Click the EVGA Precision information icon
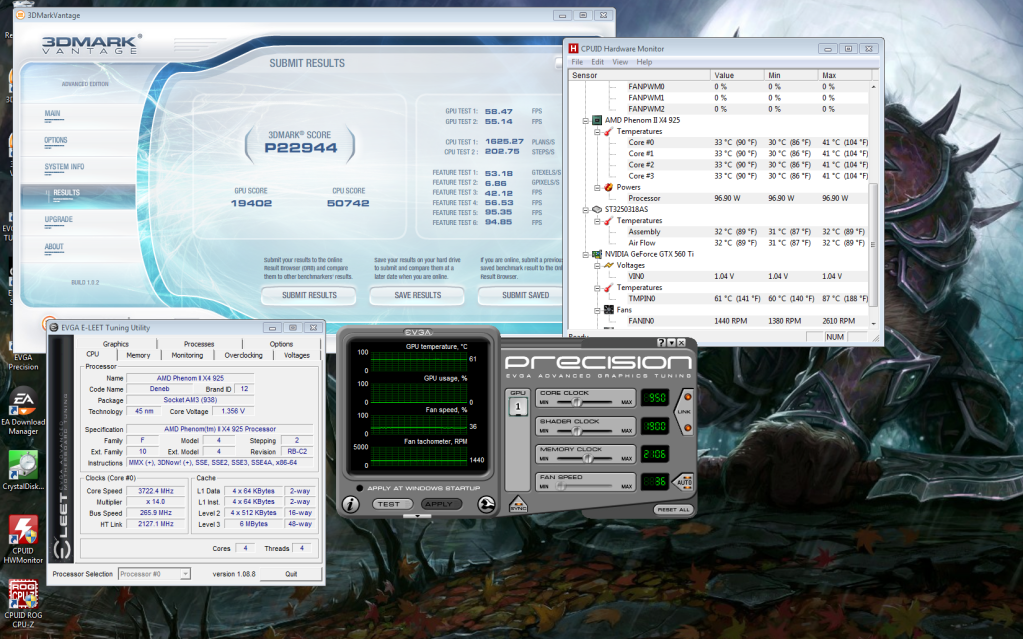Viewport: 1023px width, 639px height. click(x=350, y=505)
